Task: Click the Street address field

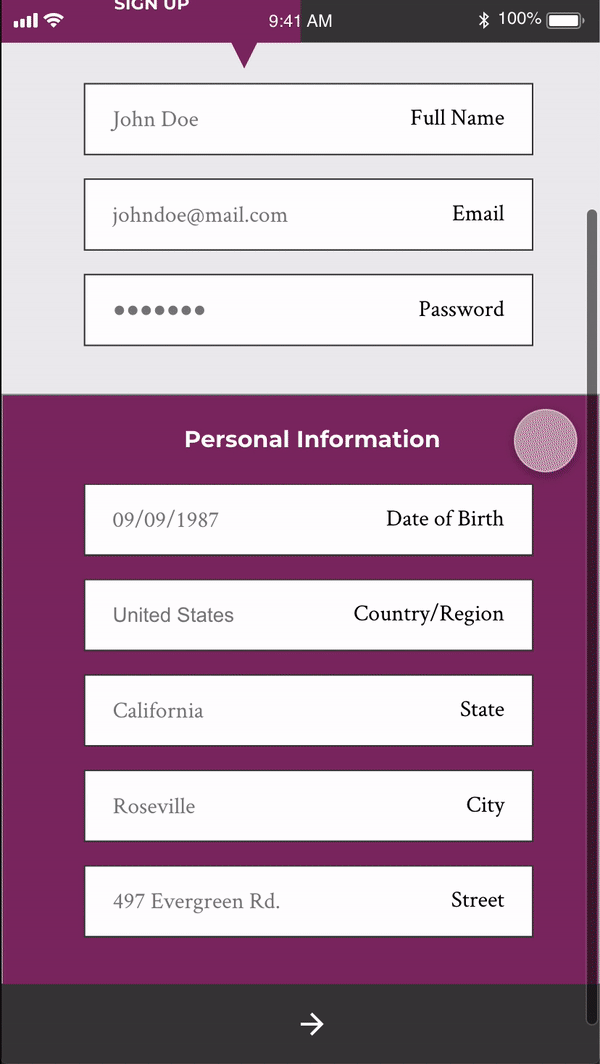Action: (308, 901)
